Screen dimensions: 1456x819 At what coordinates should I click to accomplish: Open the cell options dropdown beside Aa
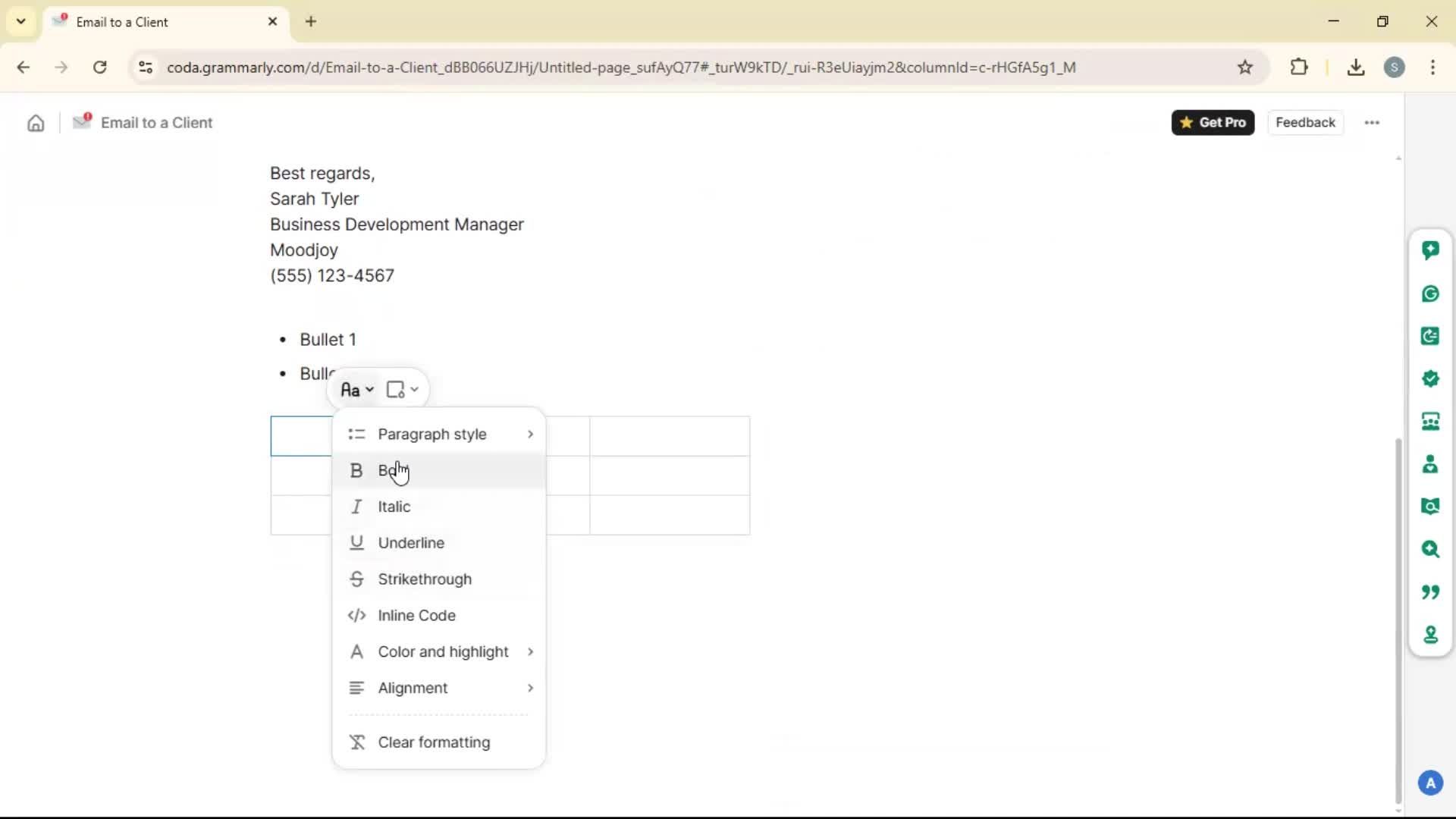point(402,390)
